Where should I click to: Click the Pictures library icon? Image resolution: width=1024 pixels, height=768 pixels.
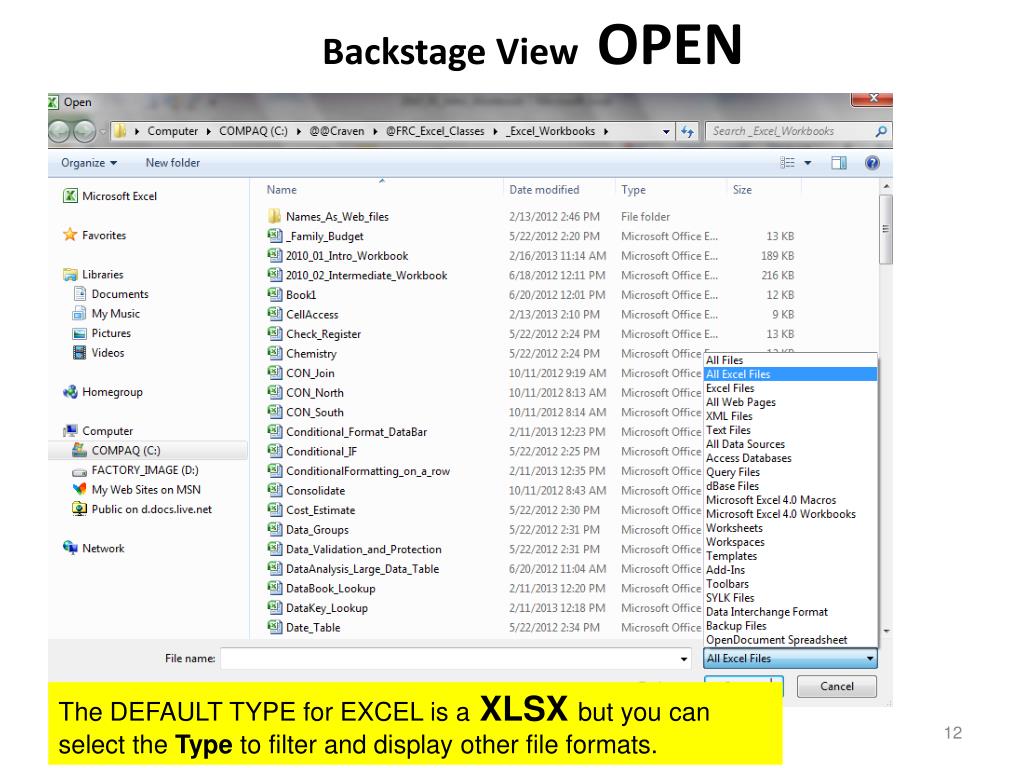pos(80,333)
